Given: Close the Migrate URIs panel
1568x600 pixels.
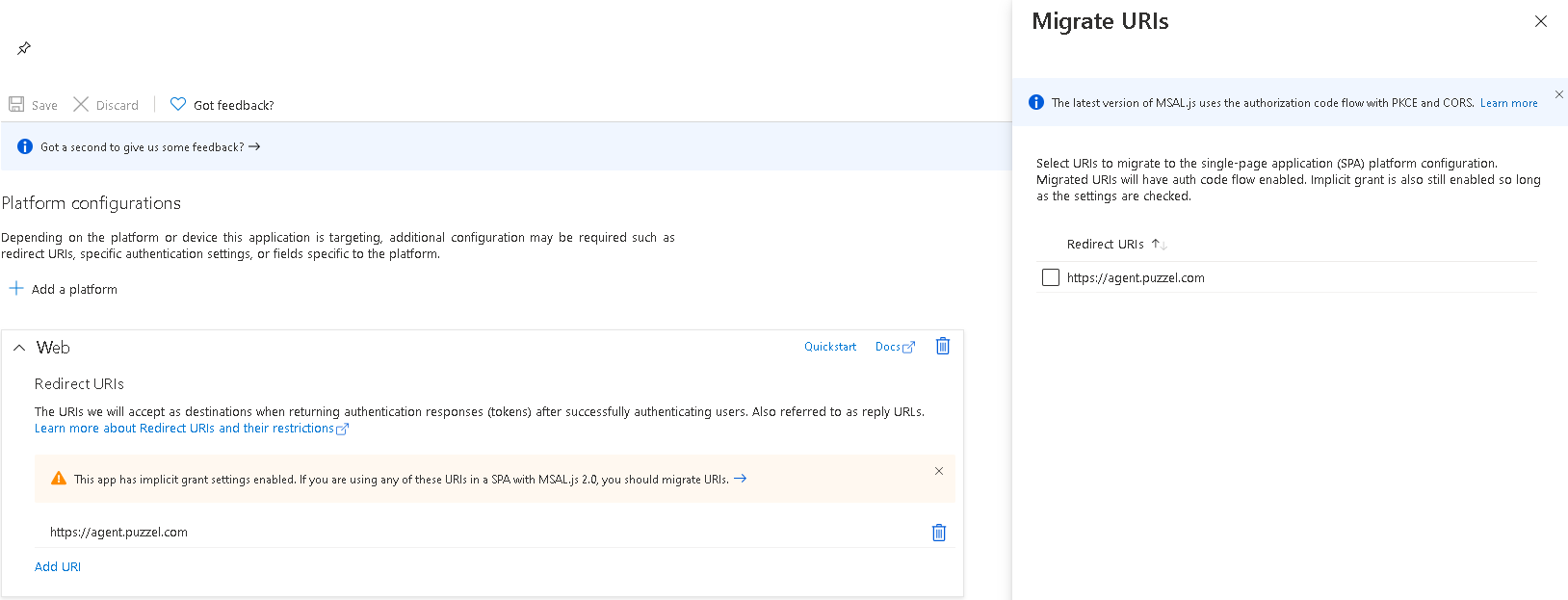Looking at the screenshot, I should 1541,21.
